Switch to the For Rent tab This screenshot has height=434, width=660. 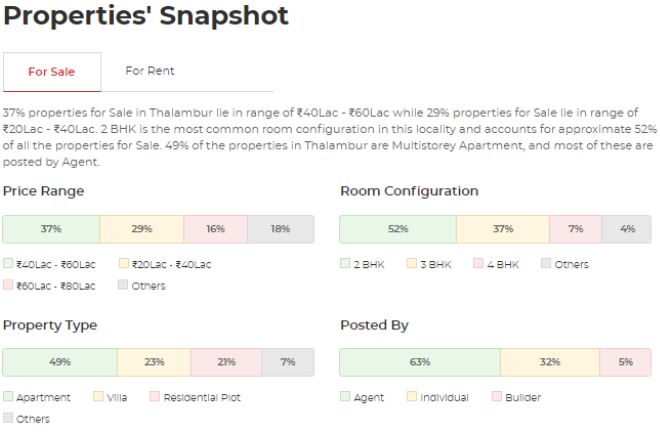(x=149, y=71)
